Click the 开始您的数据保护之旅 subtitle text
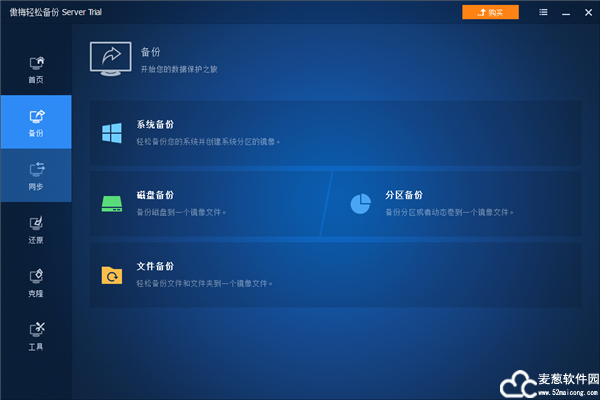Image resolution: width=600 pixels, height=400 pixels. [x=179, y=69]
